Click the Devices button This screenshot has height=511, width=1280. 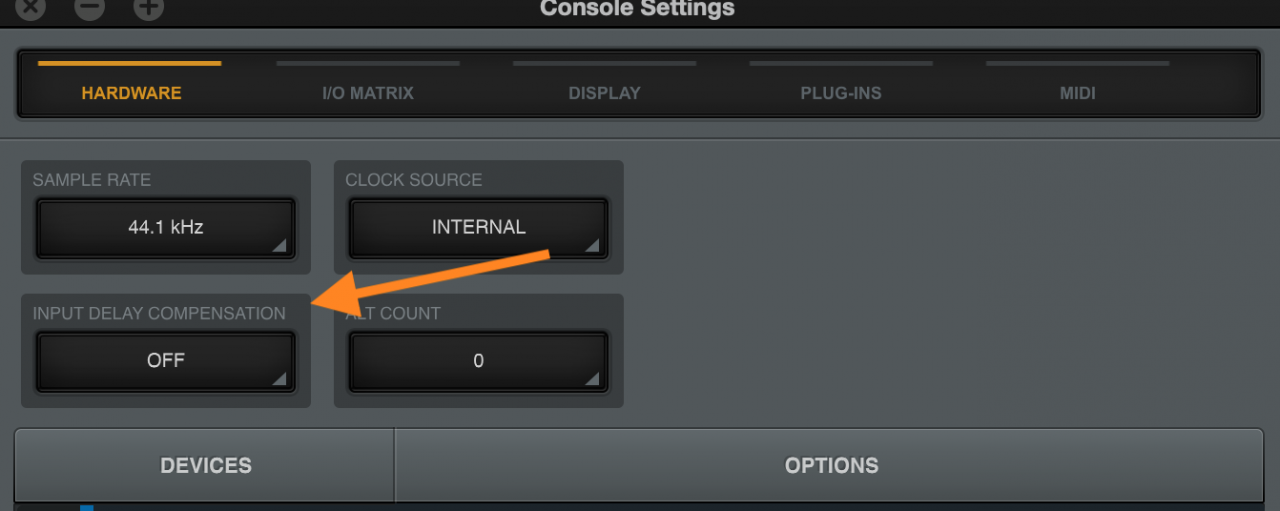tap(206, 465)
